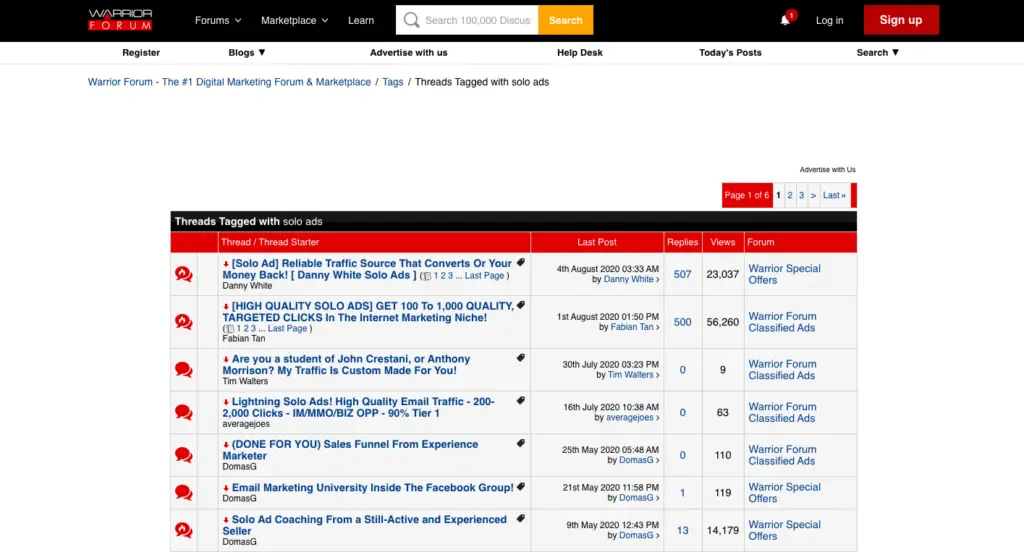Open thread Email Marketing University Inside The Facebook Group
Image resolution: width=1024 pixels, height=552 pixels.
click(x=372, y=487)
